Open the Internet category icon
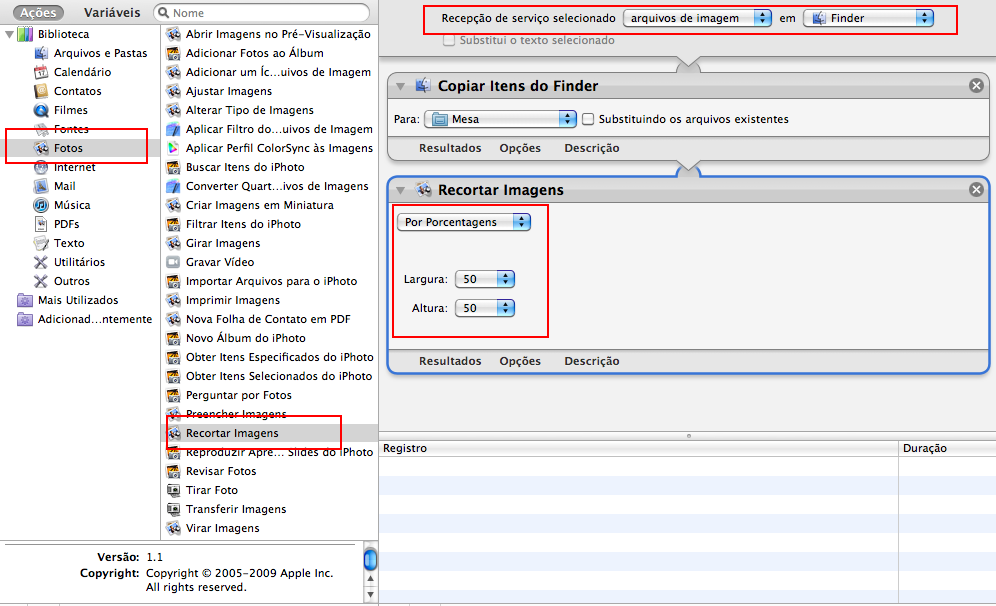Image resolution: width=996 pixels, height=606 pixels. (x=41, y=167)
